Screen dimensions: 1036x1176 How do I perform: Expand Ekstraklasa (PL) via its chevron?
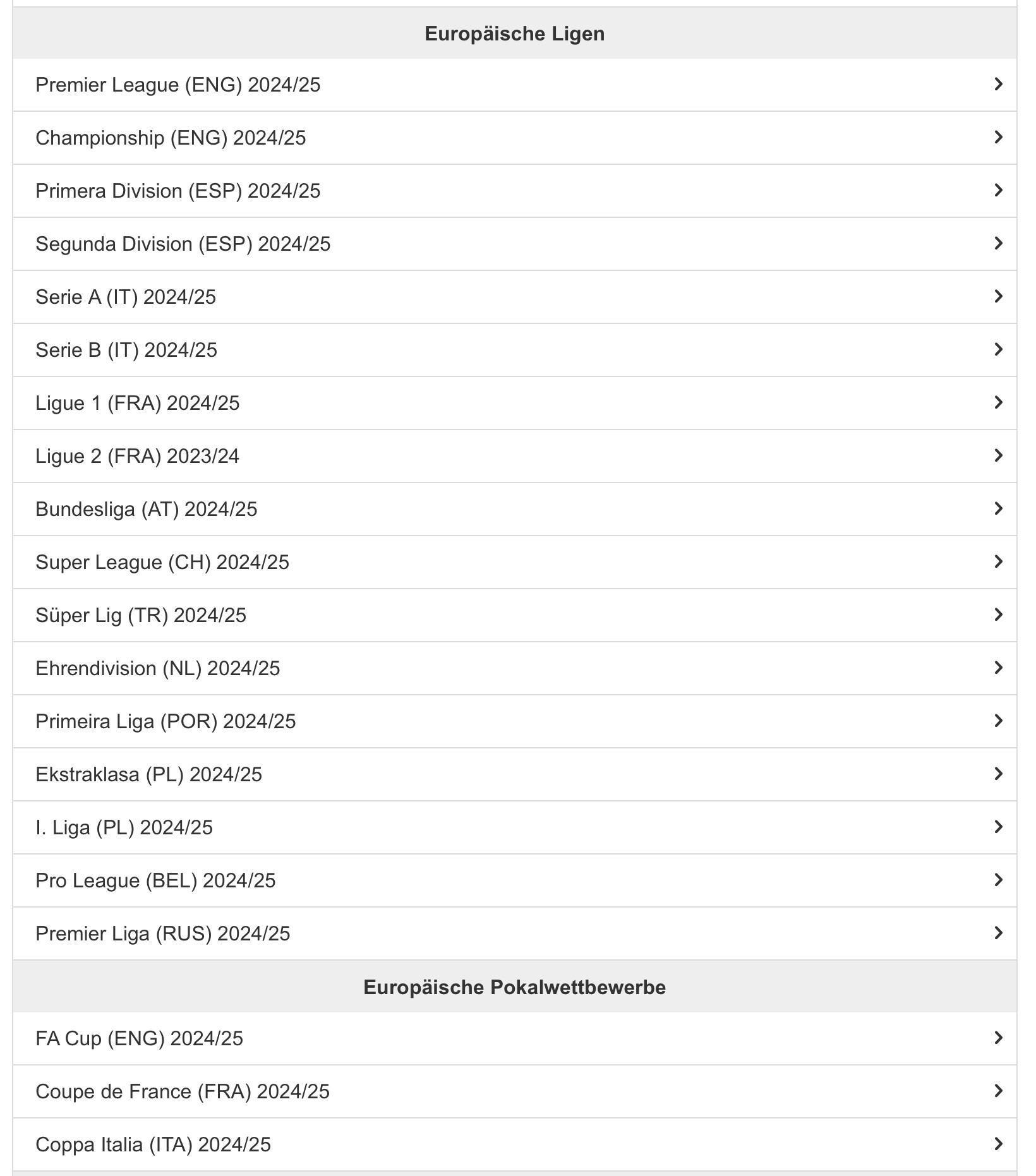pyautogui.click(x=998, y=774)
